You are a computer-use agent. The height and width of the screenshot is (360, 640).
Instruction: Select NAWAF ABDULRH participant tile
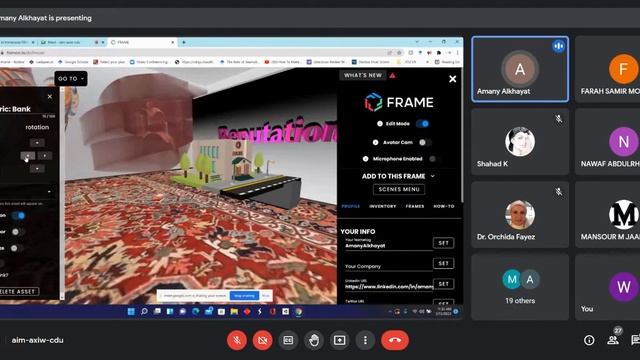608,142
